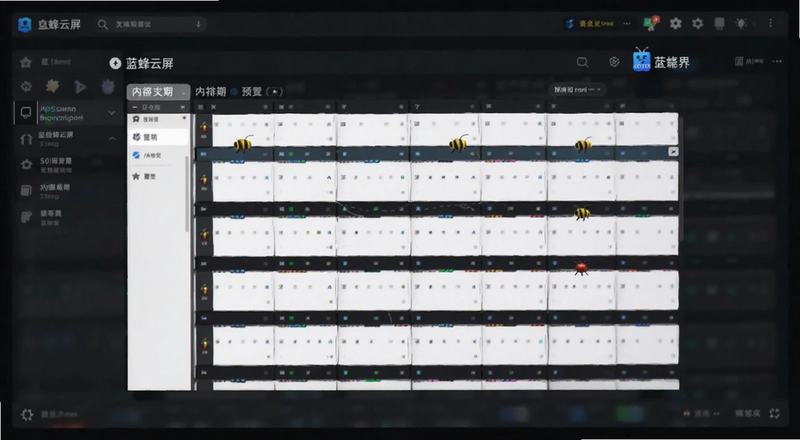800x440 pixels.
Task: Collapse the left panel header chevron
Action: click(183, 107)
